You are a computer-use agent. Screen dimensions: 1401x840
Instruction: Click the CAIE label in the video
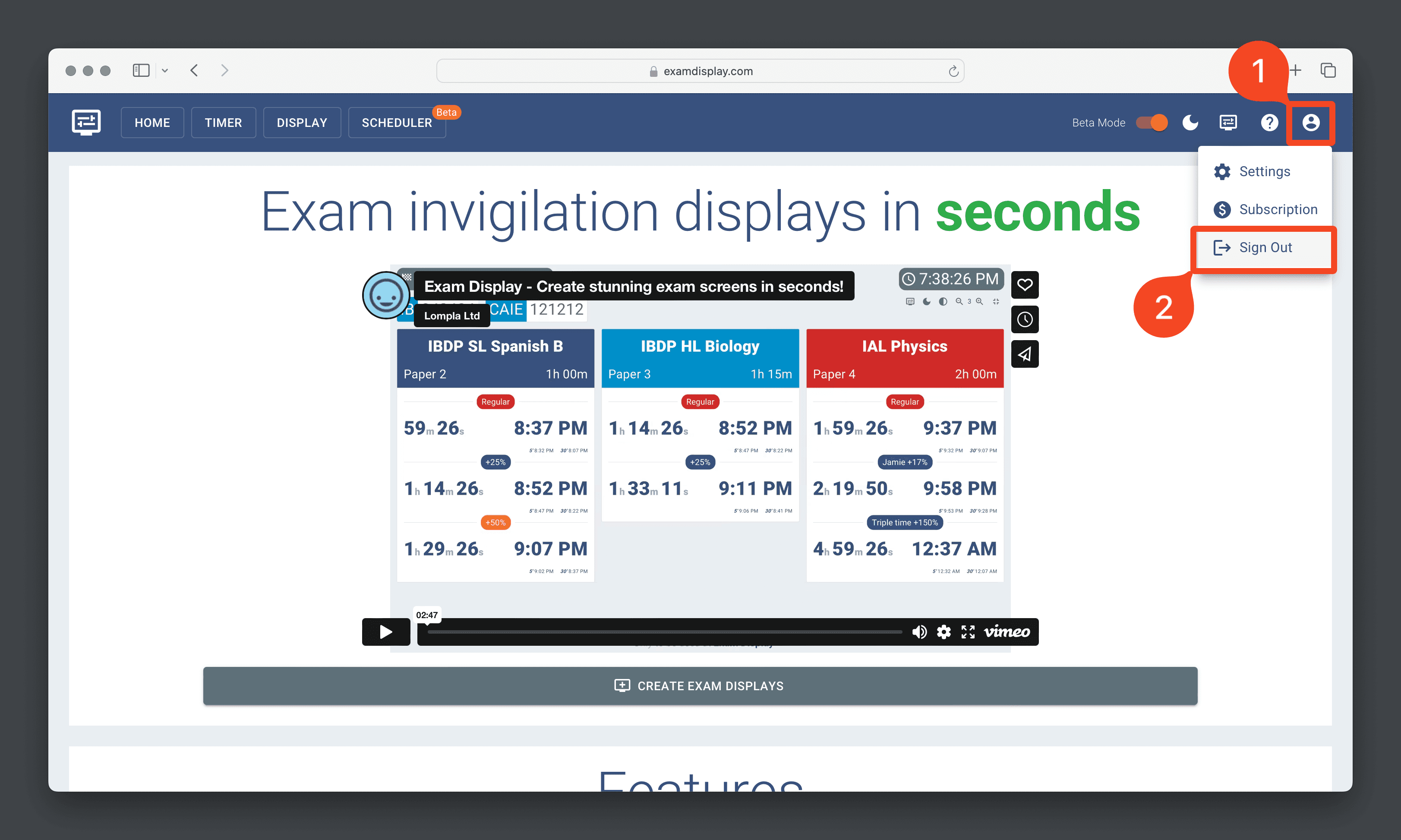click(x=506, y=309)
